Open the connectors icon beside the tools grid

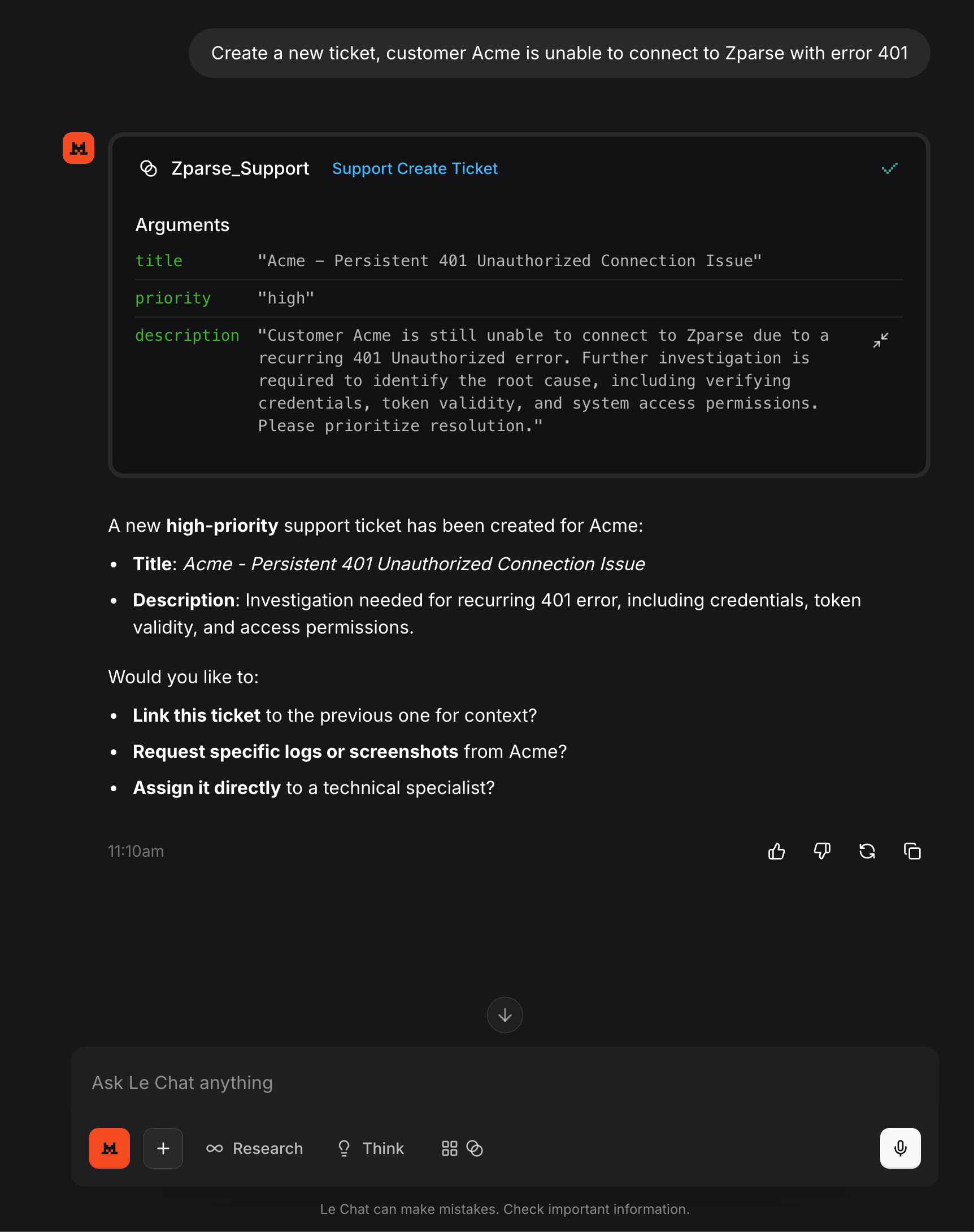475,1148
